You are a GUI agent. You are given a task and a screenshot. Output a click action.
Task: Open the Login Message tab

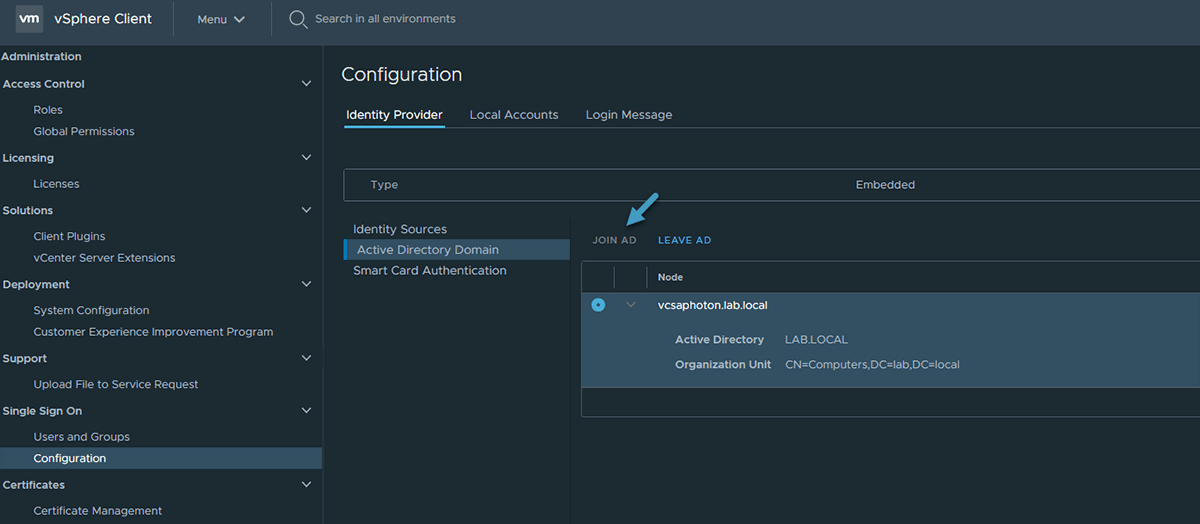(629, 115)
